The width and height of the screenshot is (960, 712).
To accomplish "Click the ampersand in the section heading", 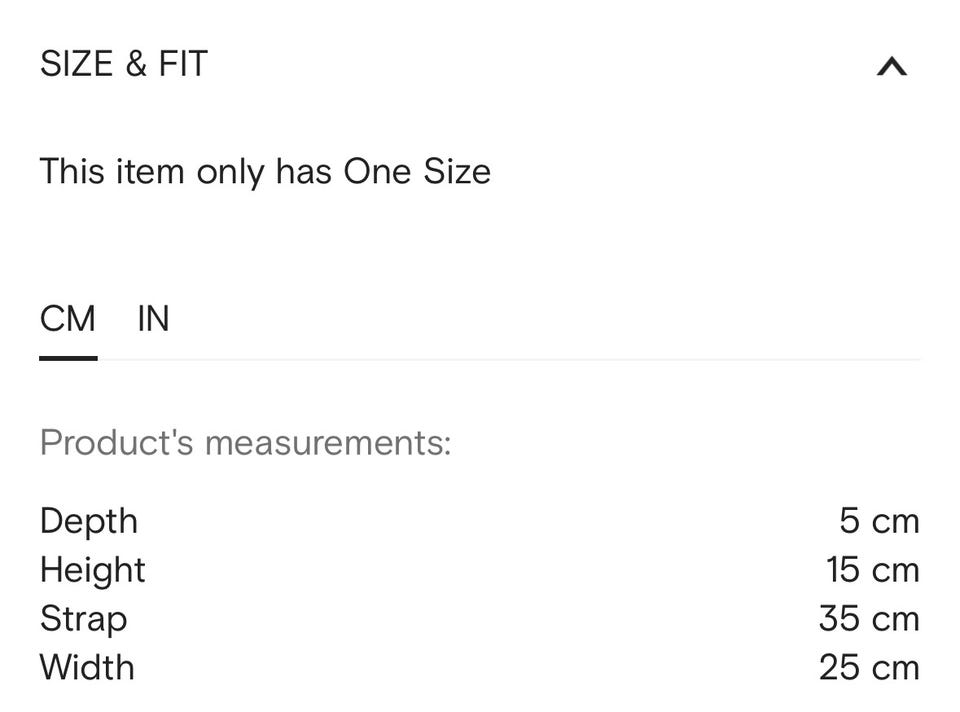I will [x=135, y=64].
